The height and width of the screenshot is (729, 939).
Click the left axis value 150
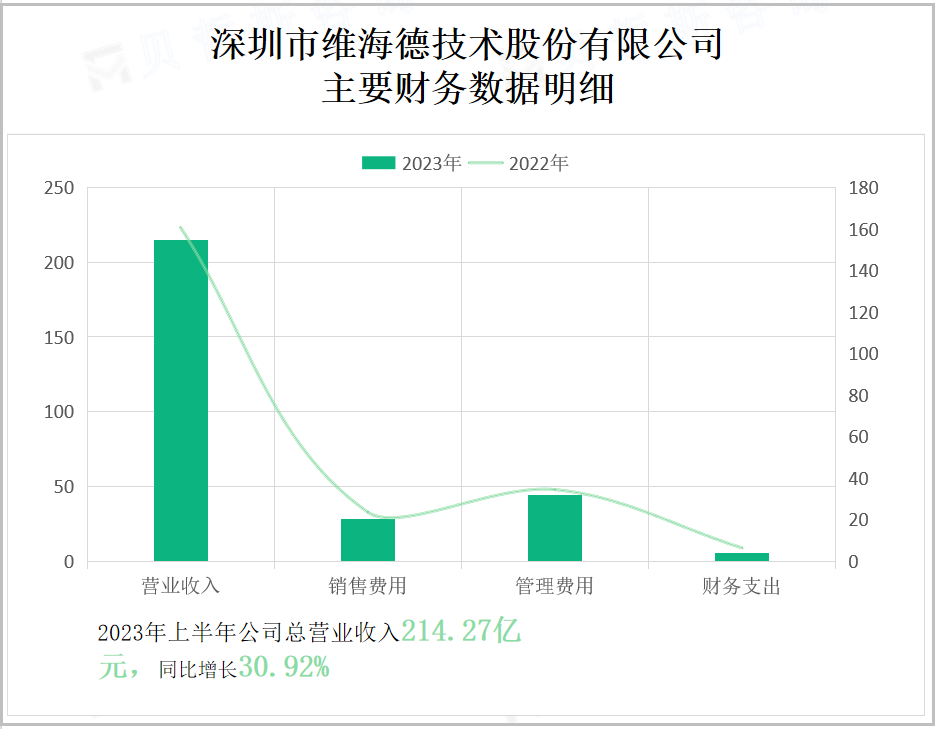pos(59,338)
